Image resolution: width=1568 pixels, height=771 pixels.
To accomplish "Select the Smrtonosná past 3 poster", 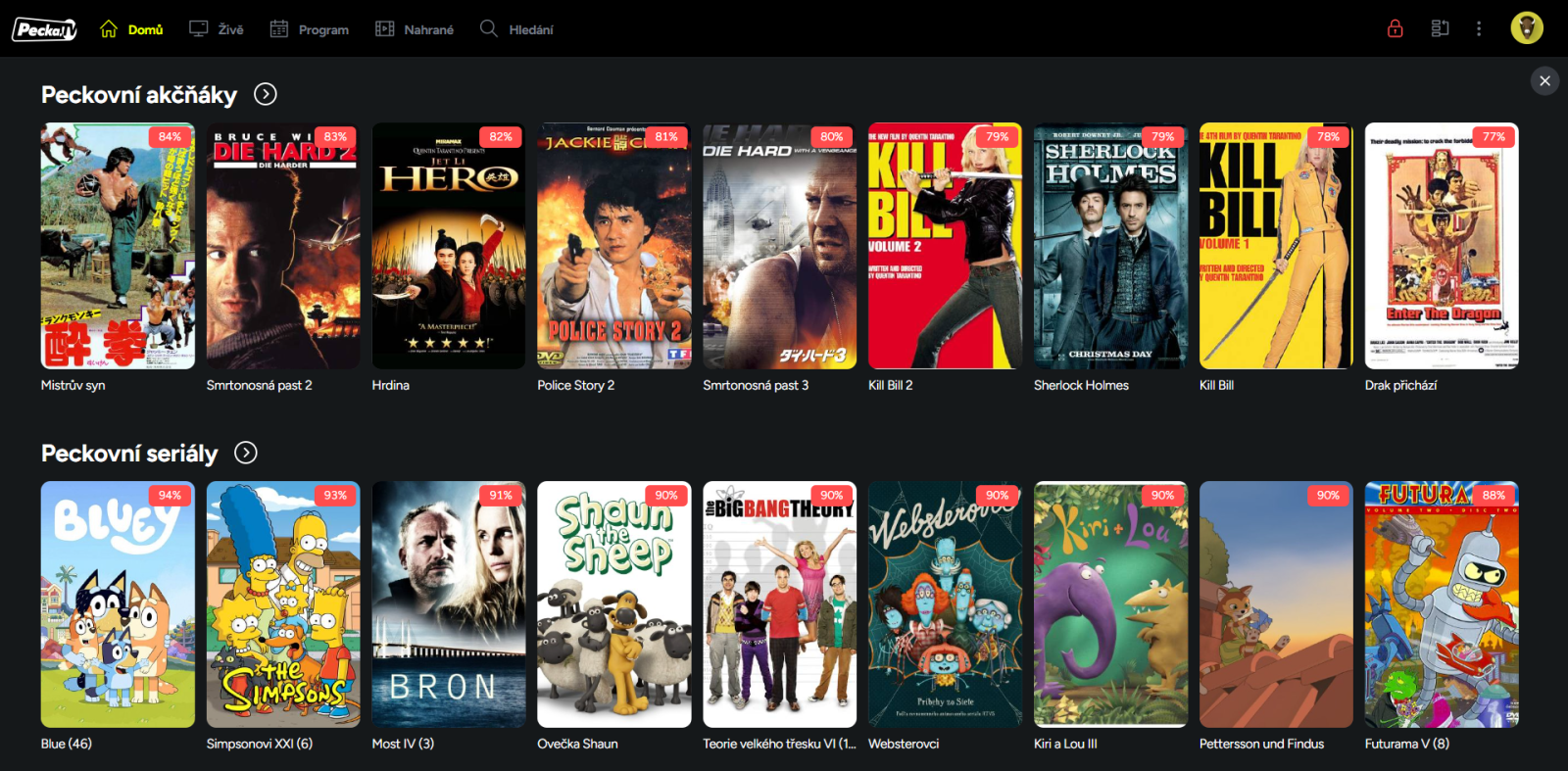I will tap(780, 246).
